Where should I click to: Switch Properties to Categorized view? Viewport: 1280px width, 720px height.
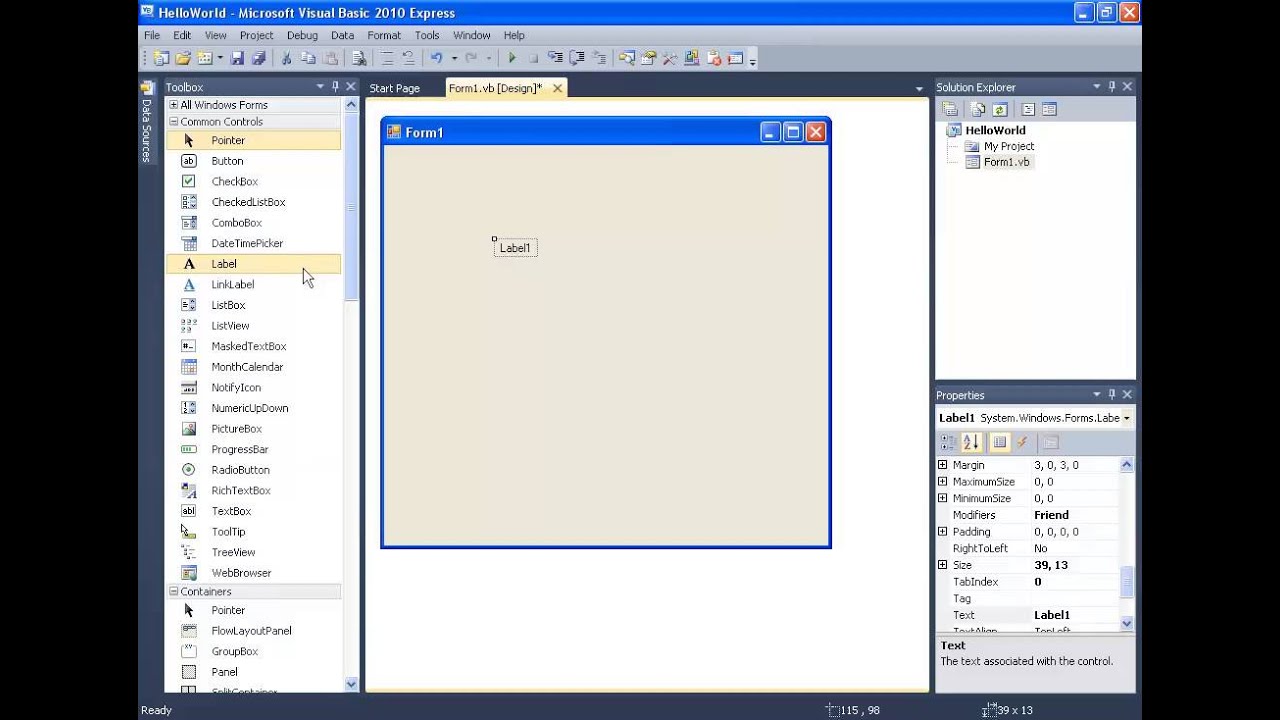948,442
